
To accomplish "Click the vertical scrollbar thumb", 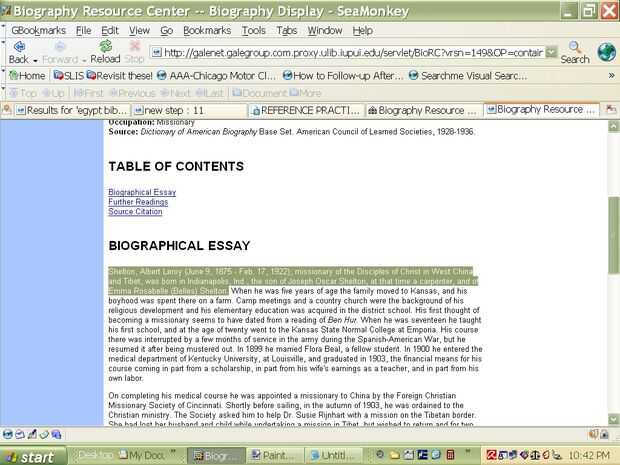I will coord(614,235).
